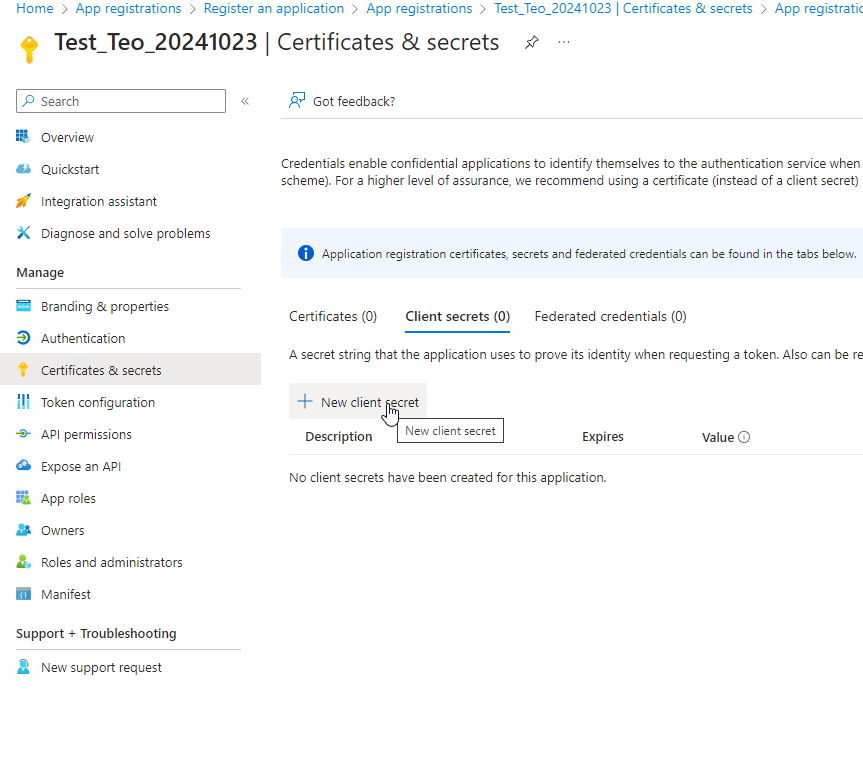Viewport: 863px width, 776px height.
Task: Click the key icon next to Certificates & secrets
Action: [23, 370]
